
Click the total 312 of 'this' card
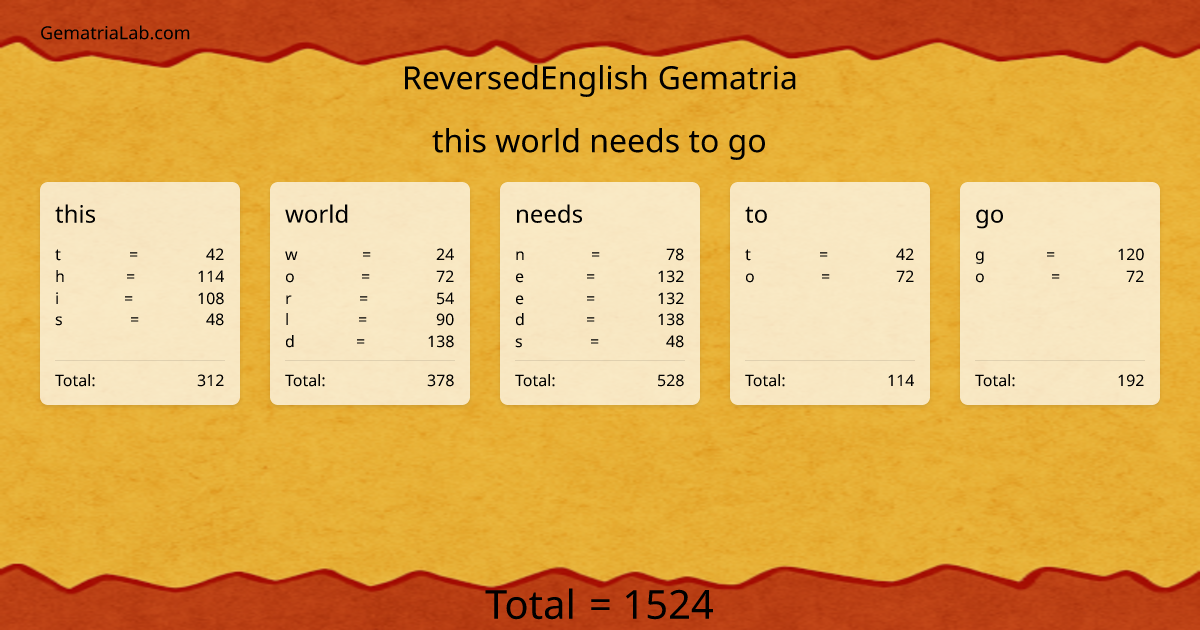[211, 380]
